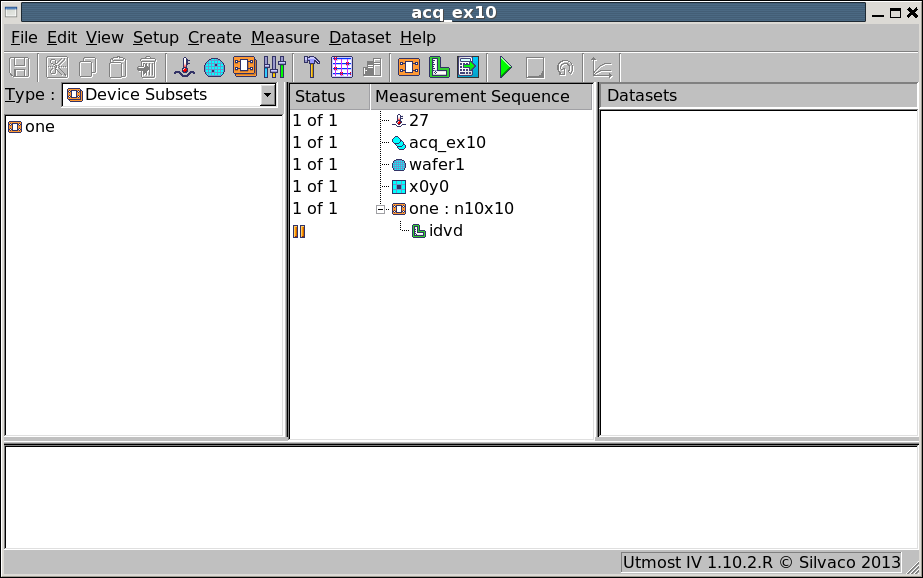Open the instrument sliders settings icon
The height and width of the screenshot is (578, 923).
pyautogui.click(x=275, y=67)
